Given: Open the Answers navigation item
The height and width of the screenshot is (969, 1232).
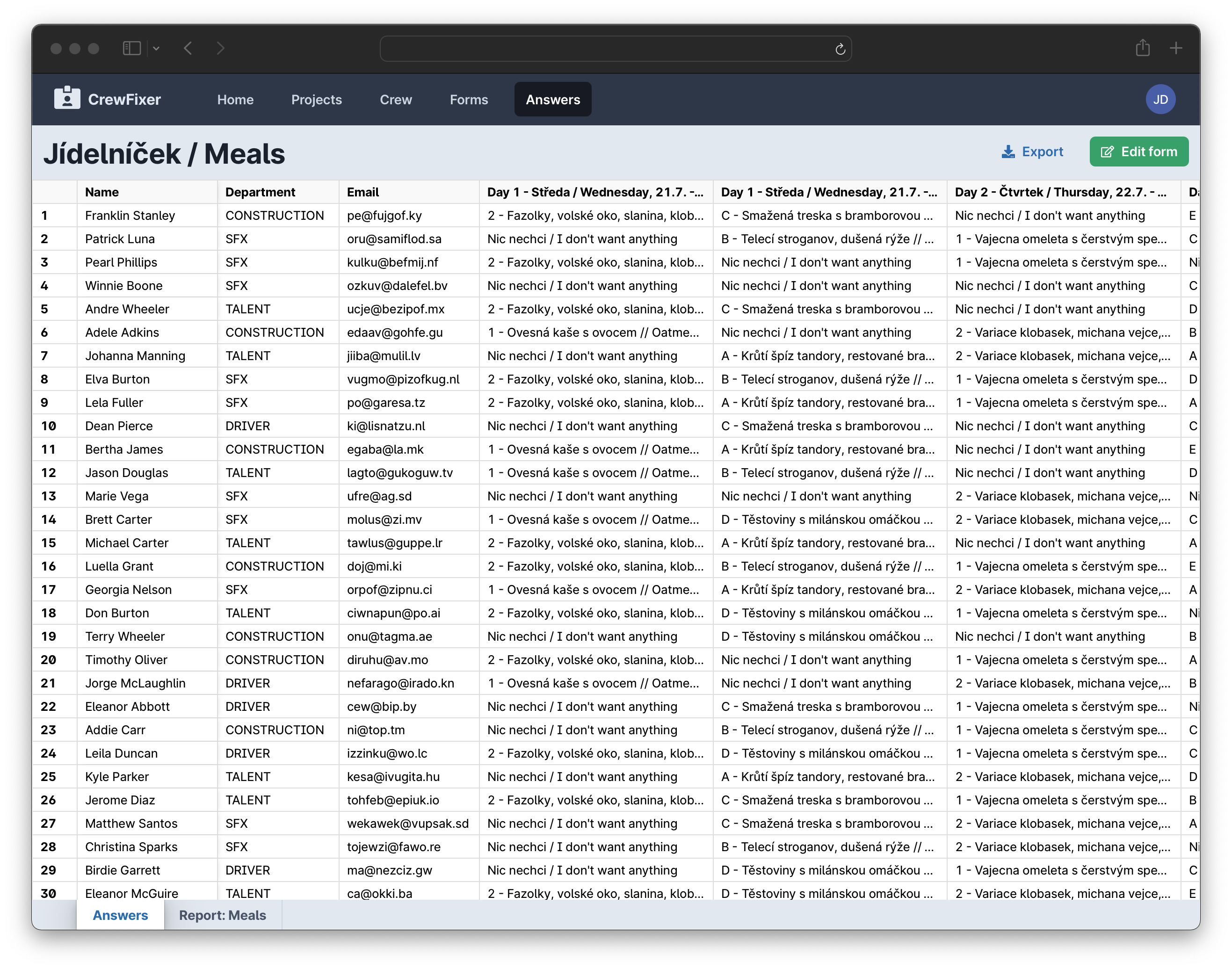Looking at the screenshot, I should [552, 99].
